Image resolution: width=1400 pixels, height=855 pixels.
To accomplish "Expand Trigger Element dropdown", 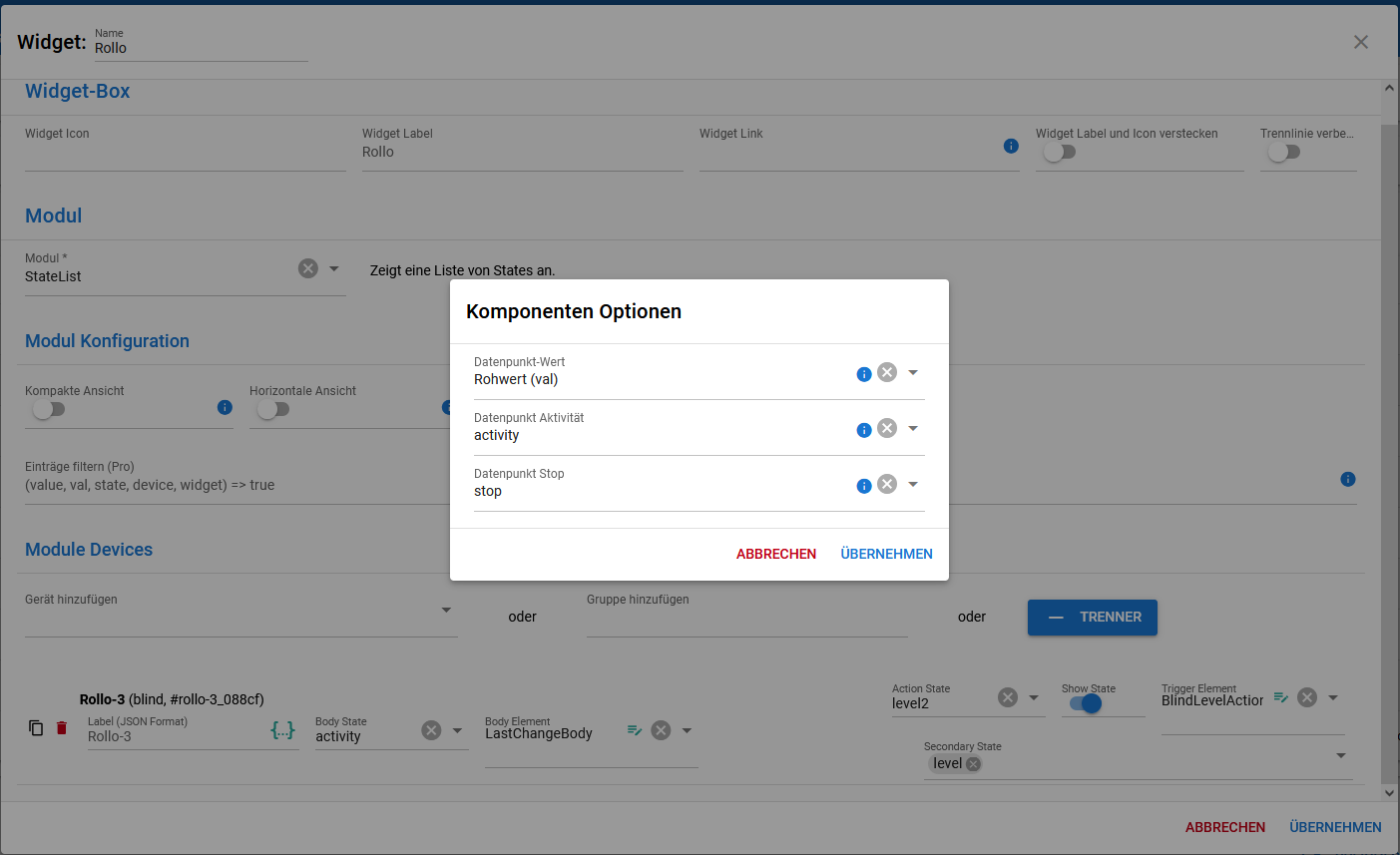I will click(x=1333, y=697).
